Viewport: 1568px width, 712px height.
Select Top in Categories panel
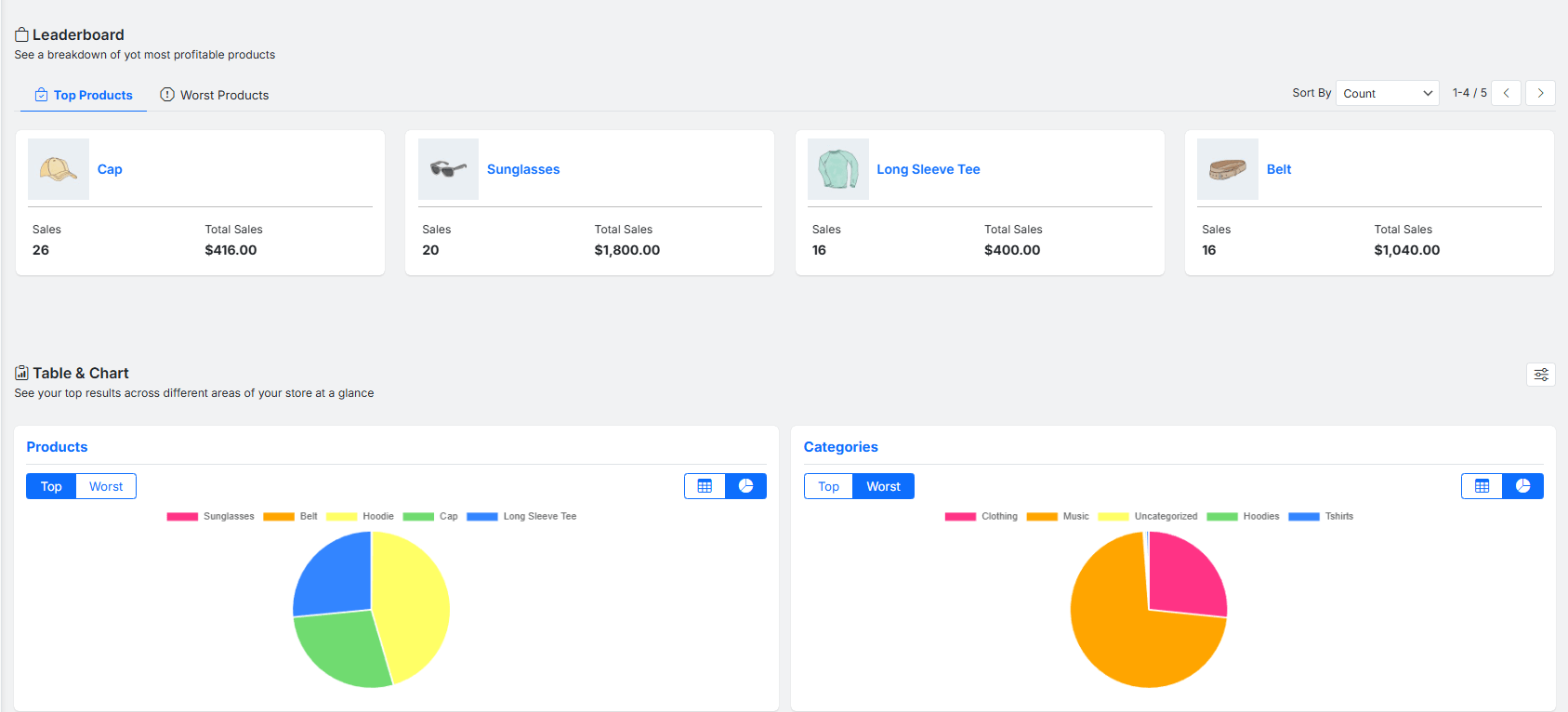[x=828, y=486]
